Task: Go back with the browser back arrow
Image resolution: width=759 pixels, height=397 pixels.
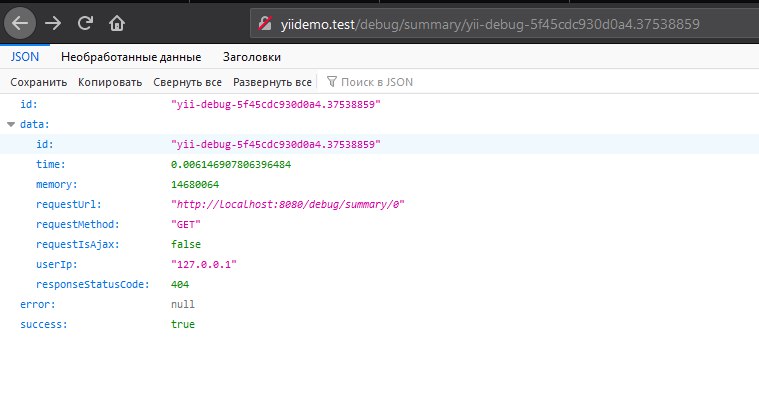Action: [x=20, y=23]
